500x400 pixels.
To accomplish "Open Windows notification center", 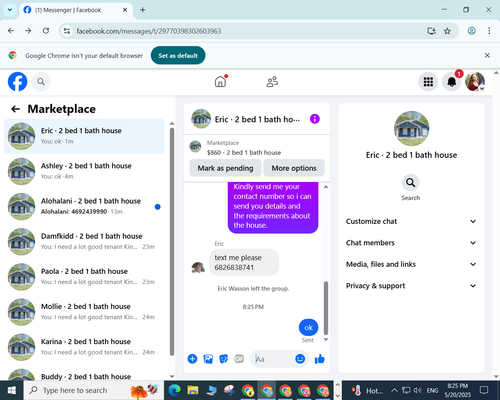I will [484, 390].
